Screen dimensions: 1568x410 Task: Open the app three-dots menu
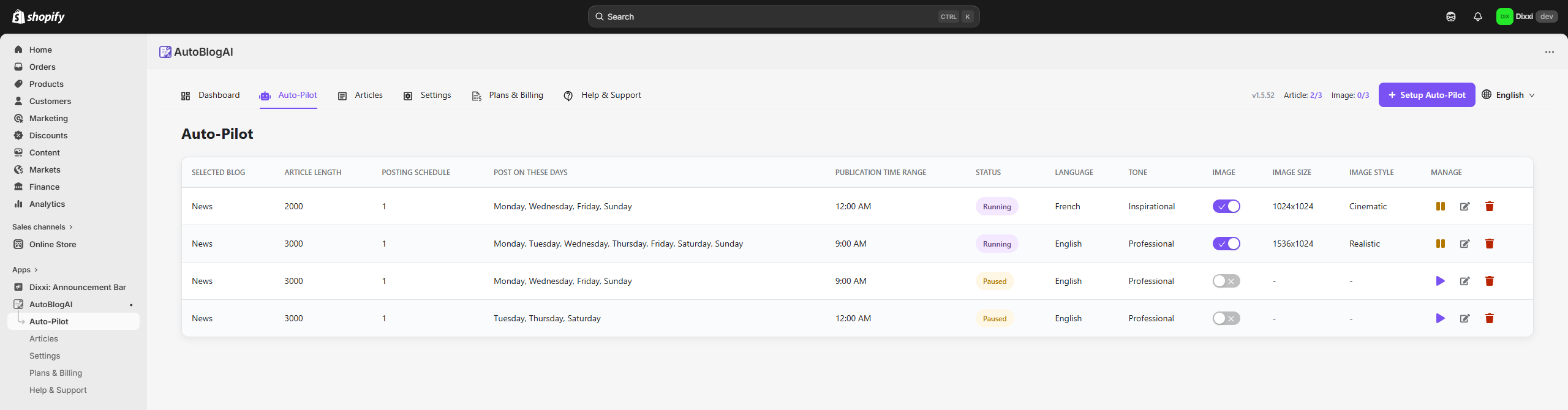[1549, 52]
